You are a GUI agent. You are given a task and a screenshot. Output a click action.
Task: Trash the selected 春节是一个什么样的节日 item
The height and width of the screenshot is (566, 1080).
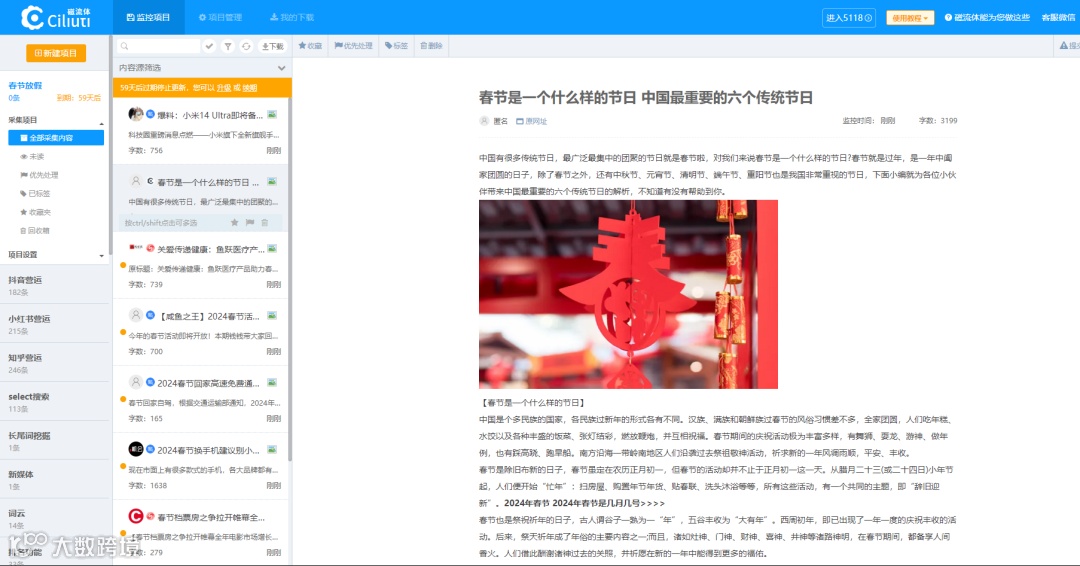coord(265,222)
